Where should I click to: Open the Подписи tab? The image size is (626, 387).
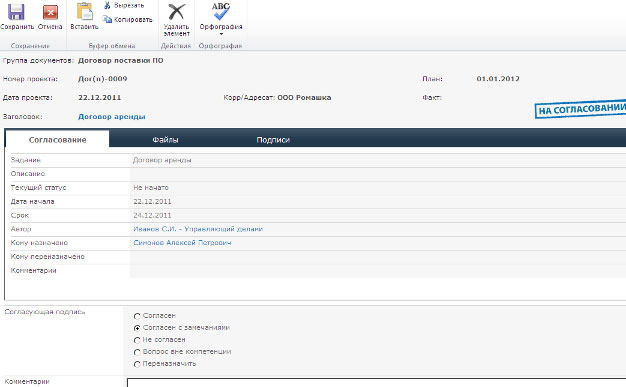tap(273, 140)
